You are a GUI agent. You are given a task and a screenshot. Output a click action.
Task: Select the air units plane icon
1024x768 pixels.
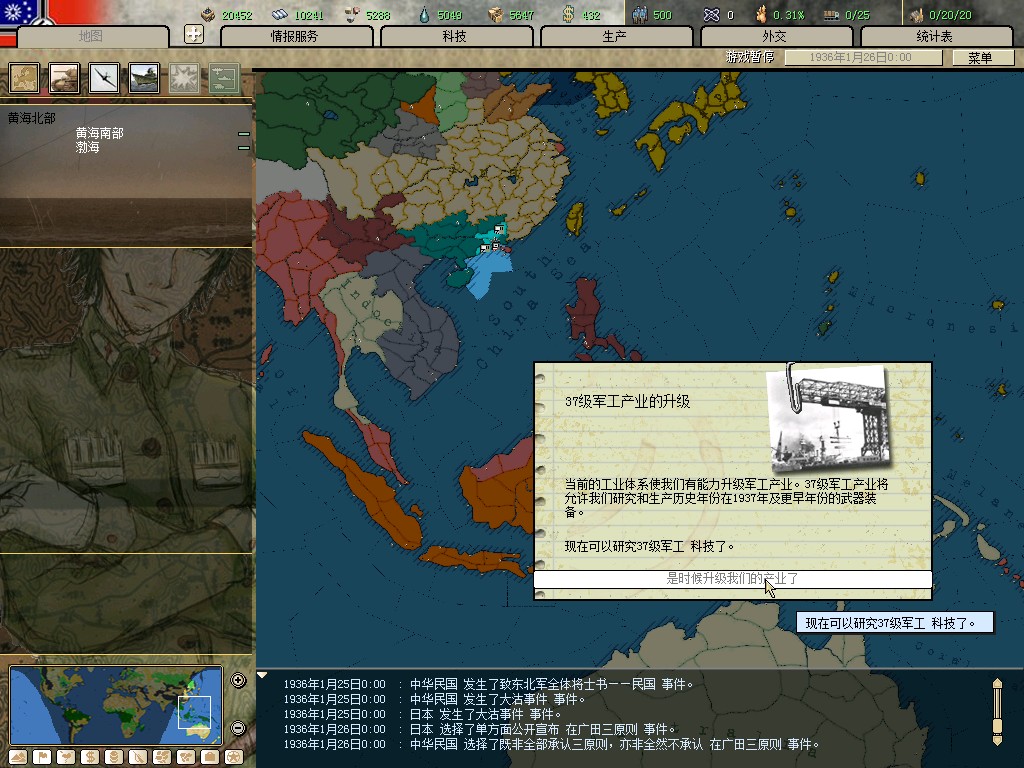pos(104,78)
